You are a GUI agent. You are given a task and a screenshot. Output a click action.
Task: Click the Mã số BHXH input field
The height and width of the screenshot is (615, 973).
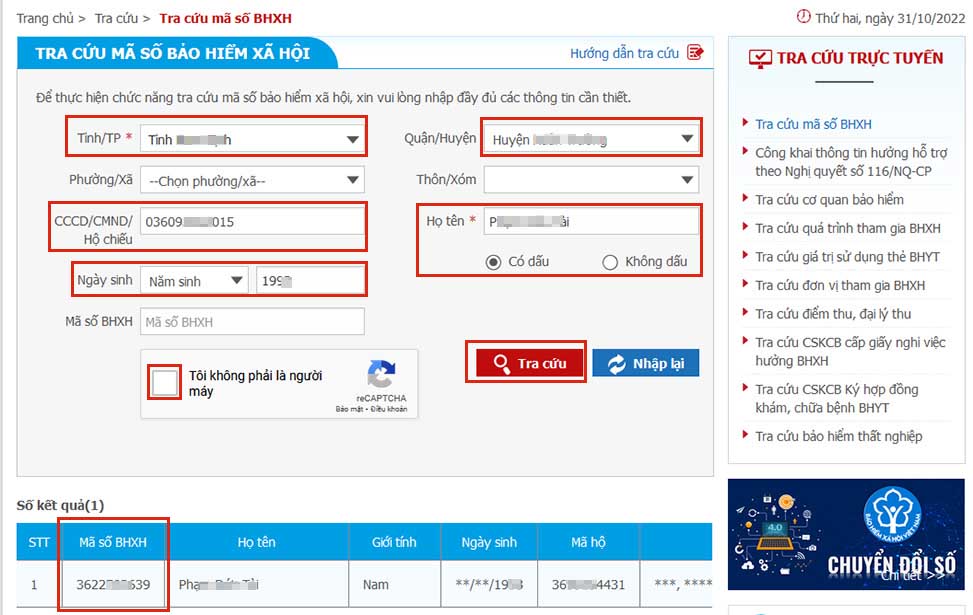tap(253, 321)
